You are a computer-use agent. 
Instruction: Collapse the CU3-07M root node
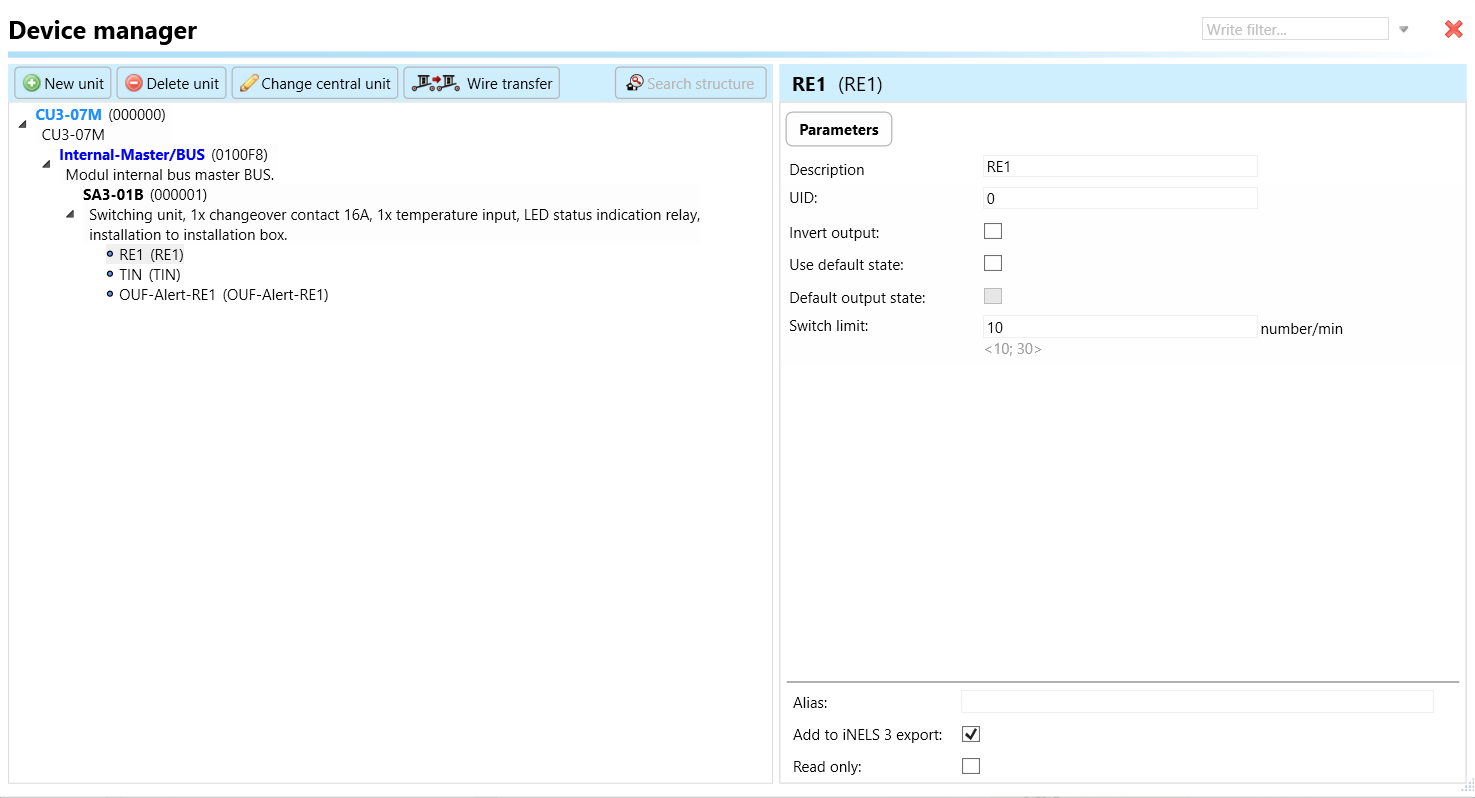click(x=23, y=123)
